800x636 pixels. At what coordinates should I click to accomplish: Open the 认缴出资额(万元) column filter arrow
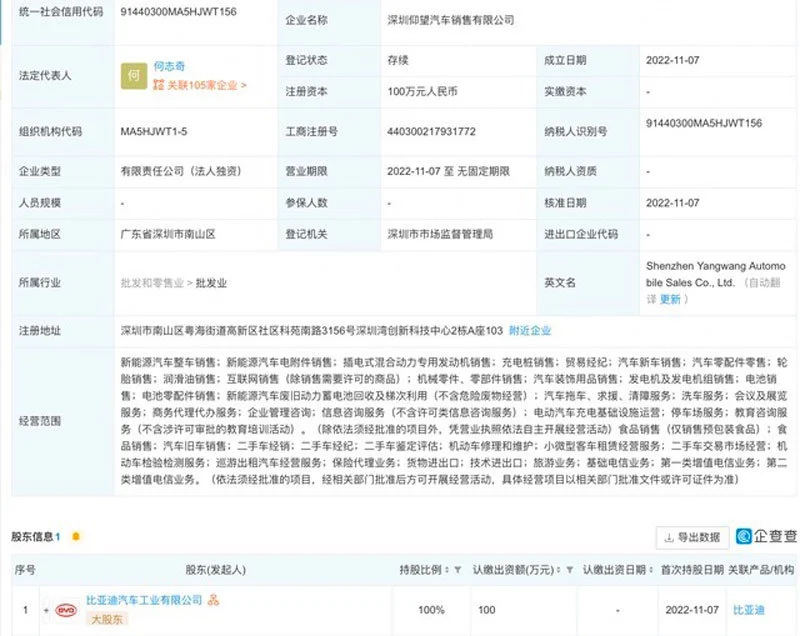[x=569, y=570]
